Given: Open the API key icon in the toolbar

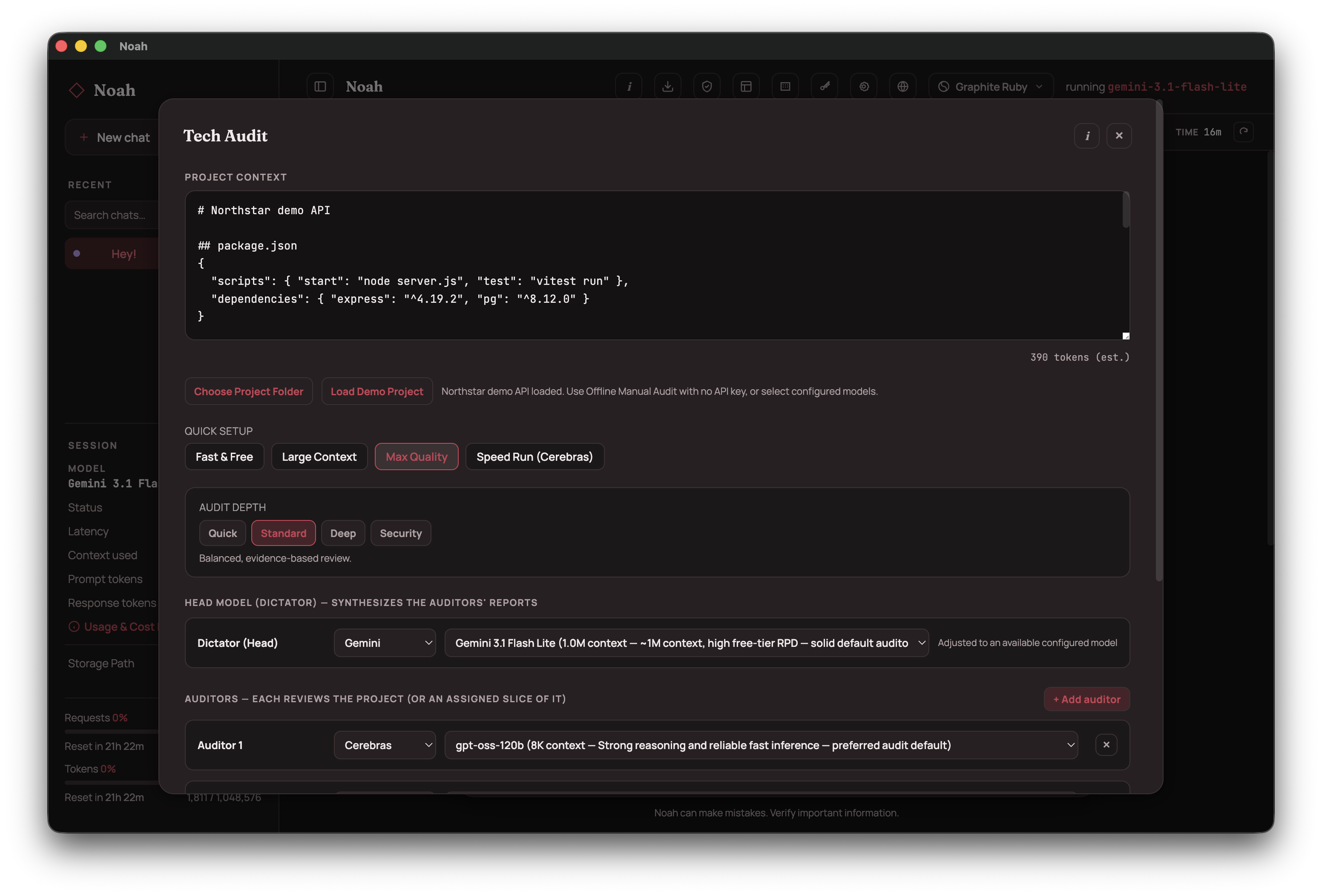Looking at the screenshot, I should [x=825, y=86].
